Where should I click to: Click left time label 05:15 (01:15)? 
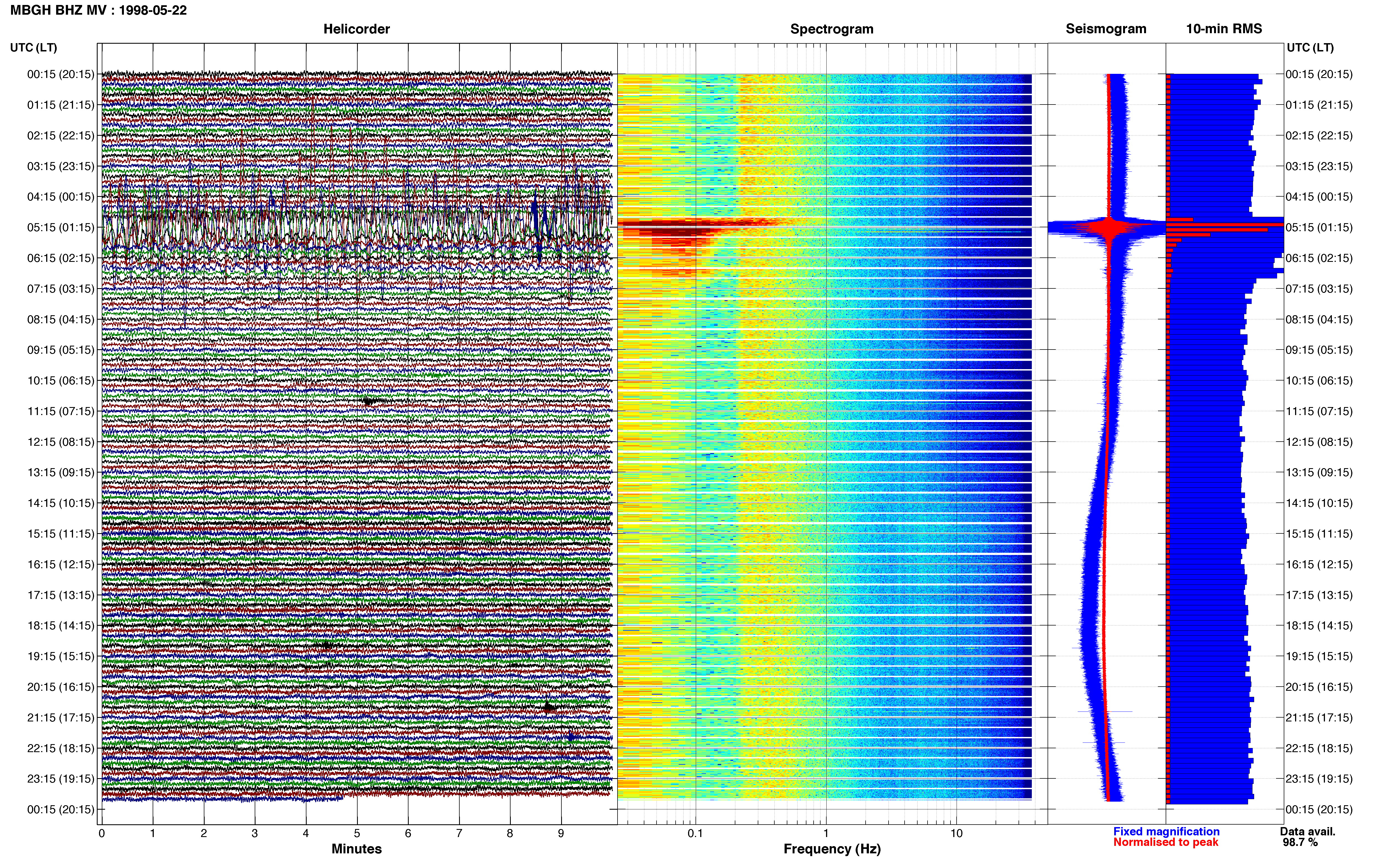tap(61, 227)
